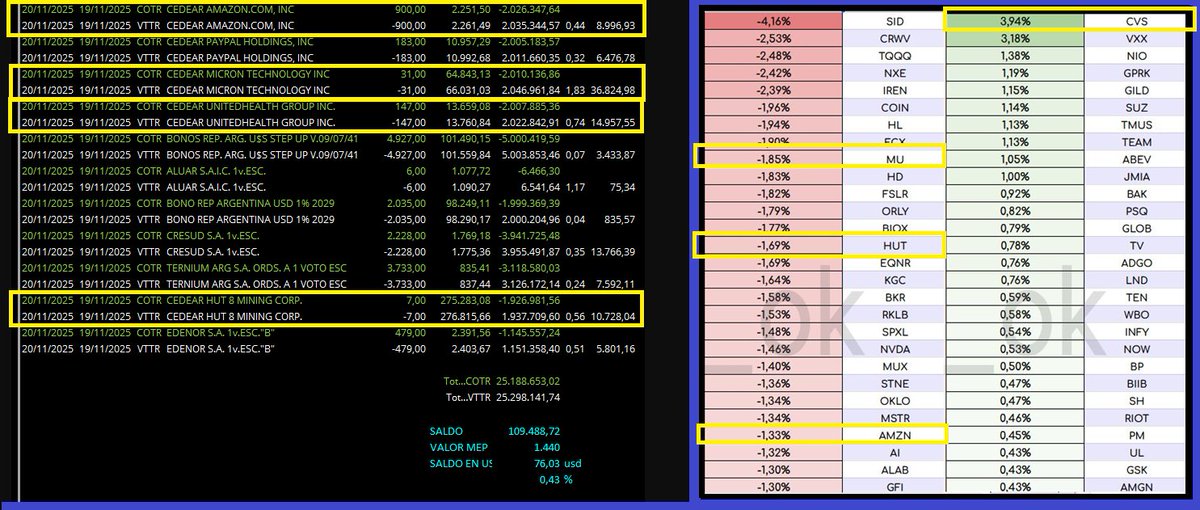Viewport: 1200px width, 510px height.
Task: Click the -1,85% value beside MU
Action: 773,158
